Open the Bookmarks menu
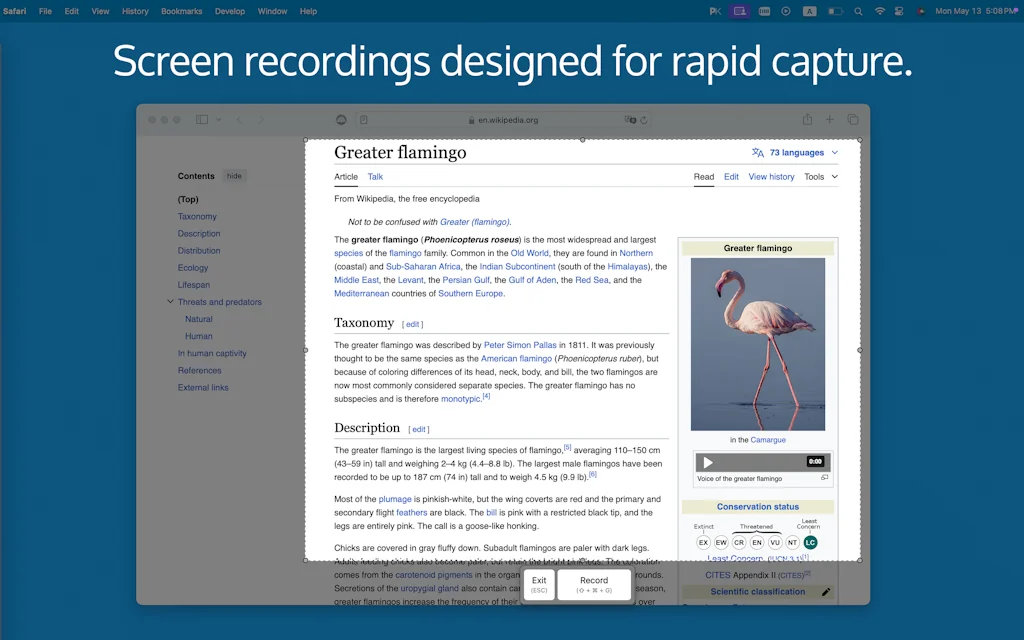This screenshot has width=1024, height=640. pos(182,11)
